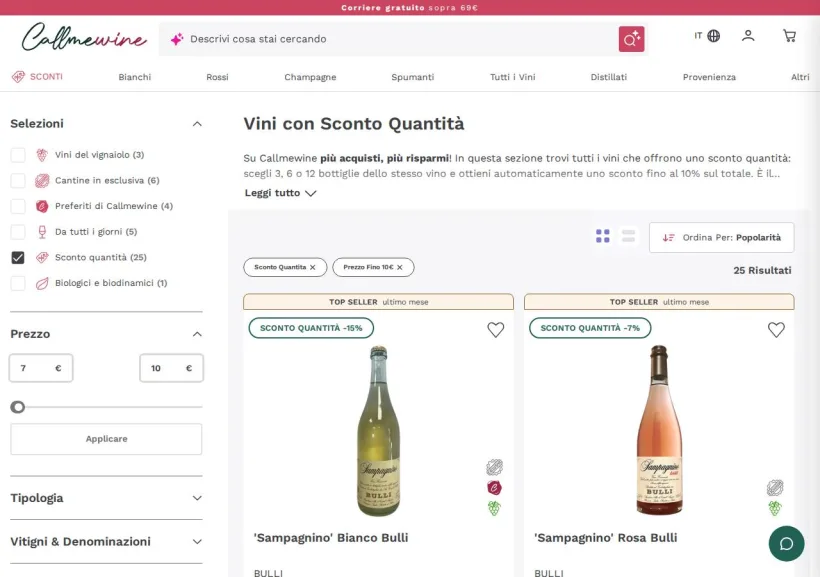The image size is (820, 577).
Task: Click the Preferiti di Callmewine icon
Action: (x=42, y=206)
